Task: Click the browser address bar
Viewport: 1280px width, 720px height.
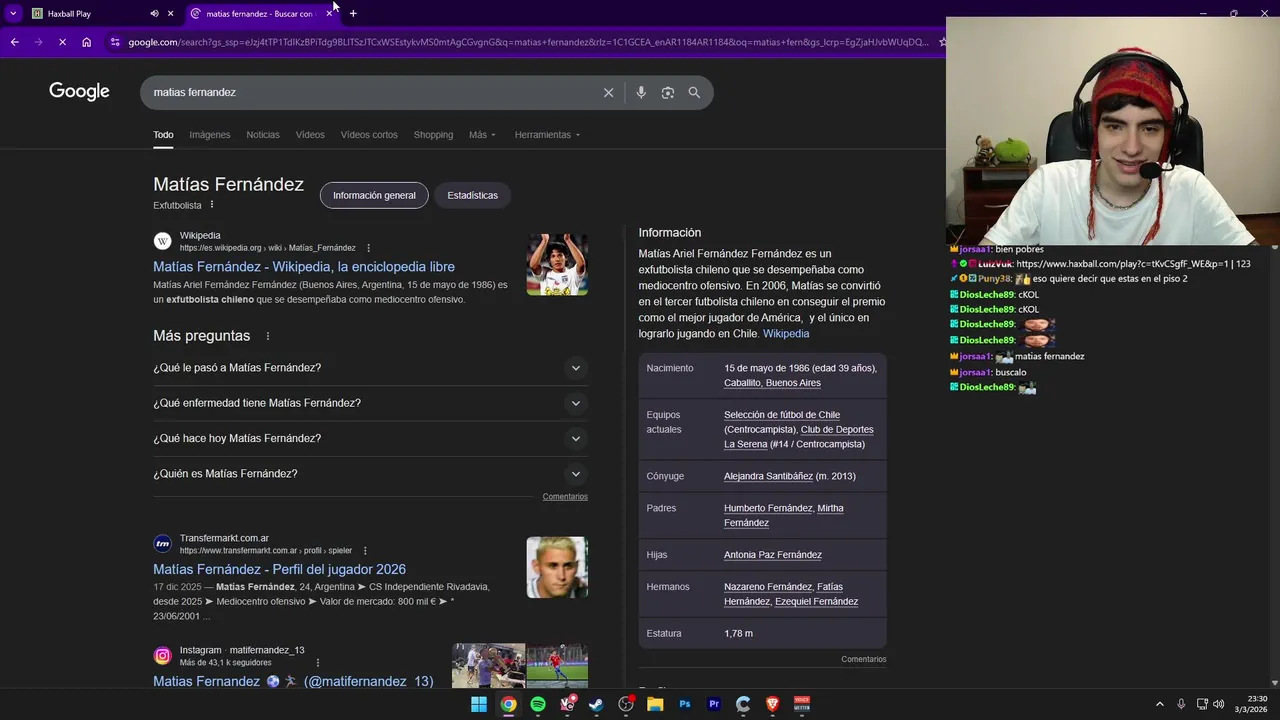Action: pyautogui.click(x=528, y=42)
